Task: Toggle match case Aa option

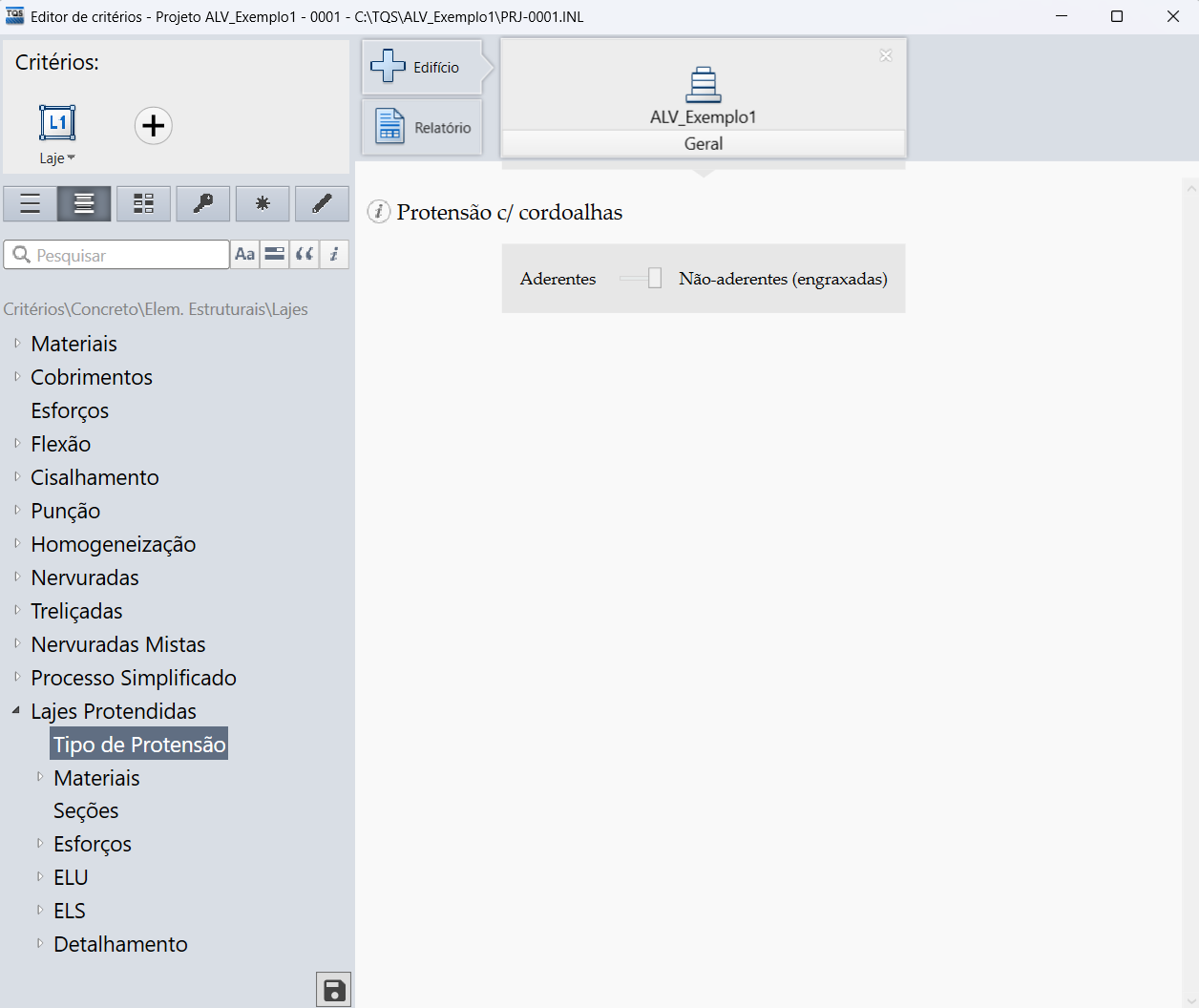Action: 245,255
